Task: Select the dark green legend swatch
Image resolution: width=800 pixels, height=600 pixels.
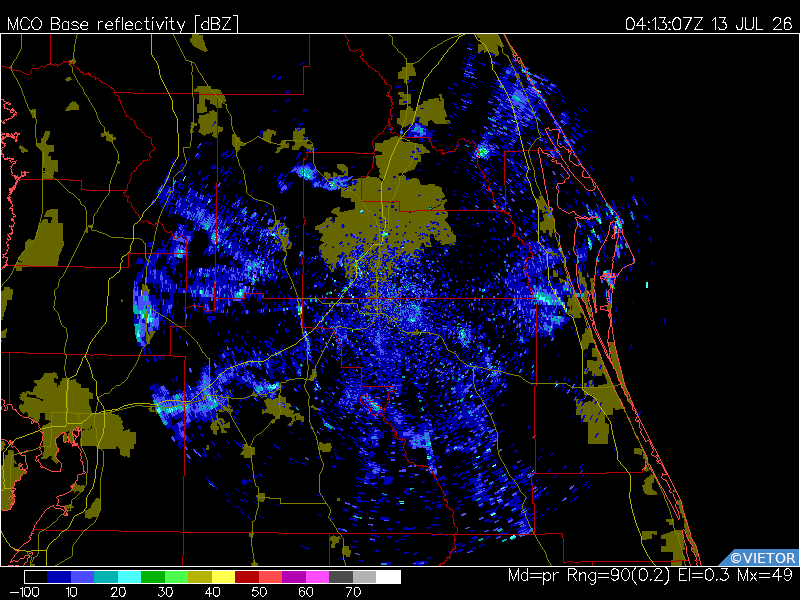Action: click(153, 577)
